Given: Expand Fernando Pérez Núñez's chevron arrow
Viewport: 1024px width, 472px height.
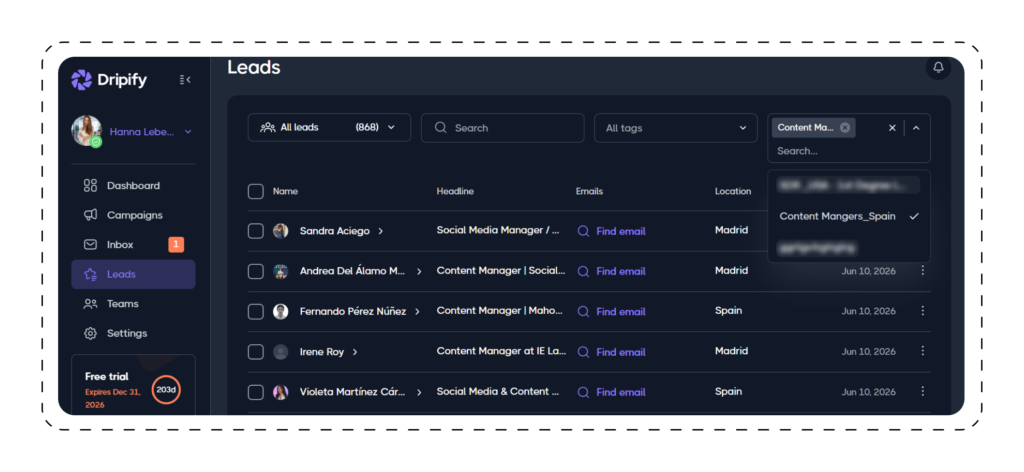Looking at the screenshot, I should 417,311.
